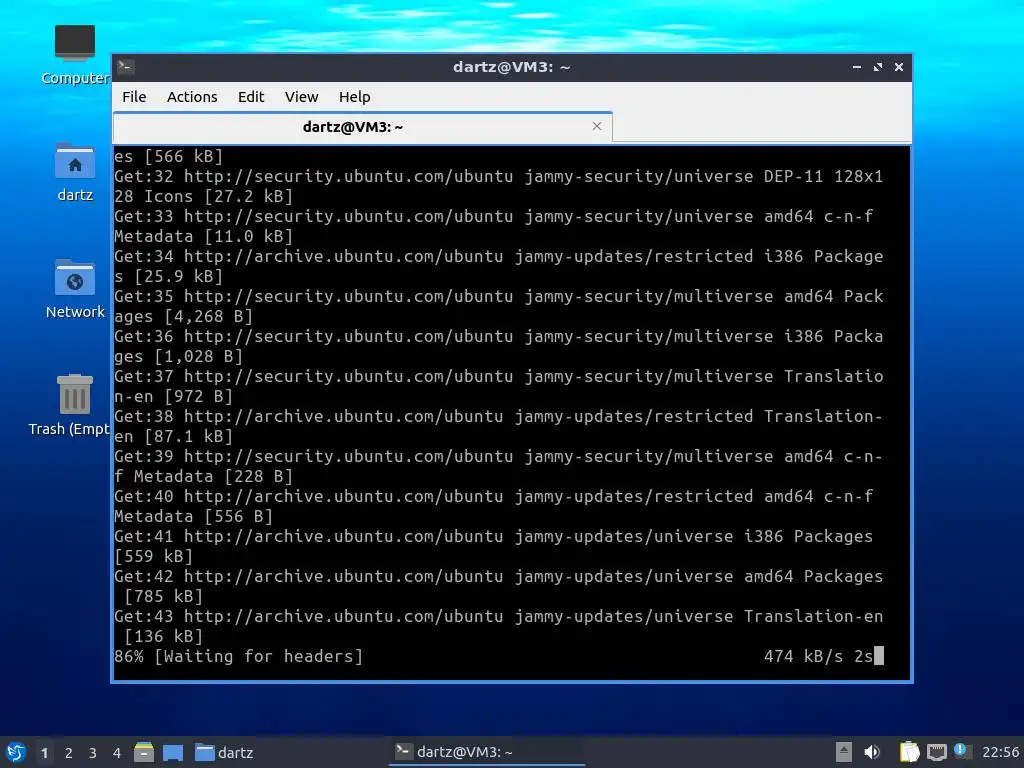
Task: Select the dartz@VM3: ~ terminal tab
Action: [x=362, y=127]
